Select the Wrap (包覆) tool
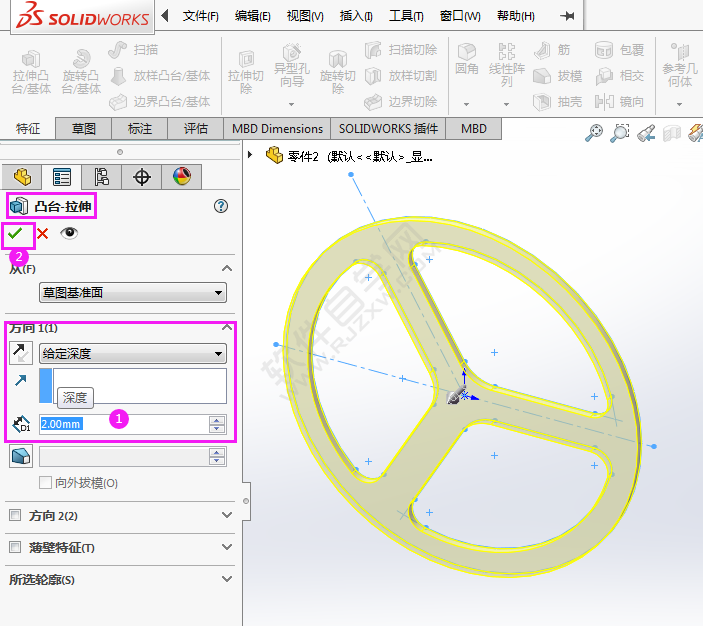The height and width of the screenshot is (626, 703). (620, 50)
